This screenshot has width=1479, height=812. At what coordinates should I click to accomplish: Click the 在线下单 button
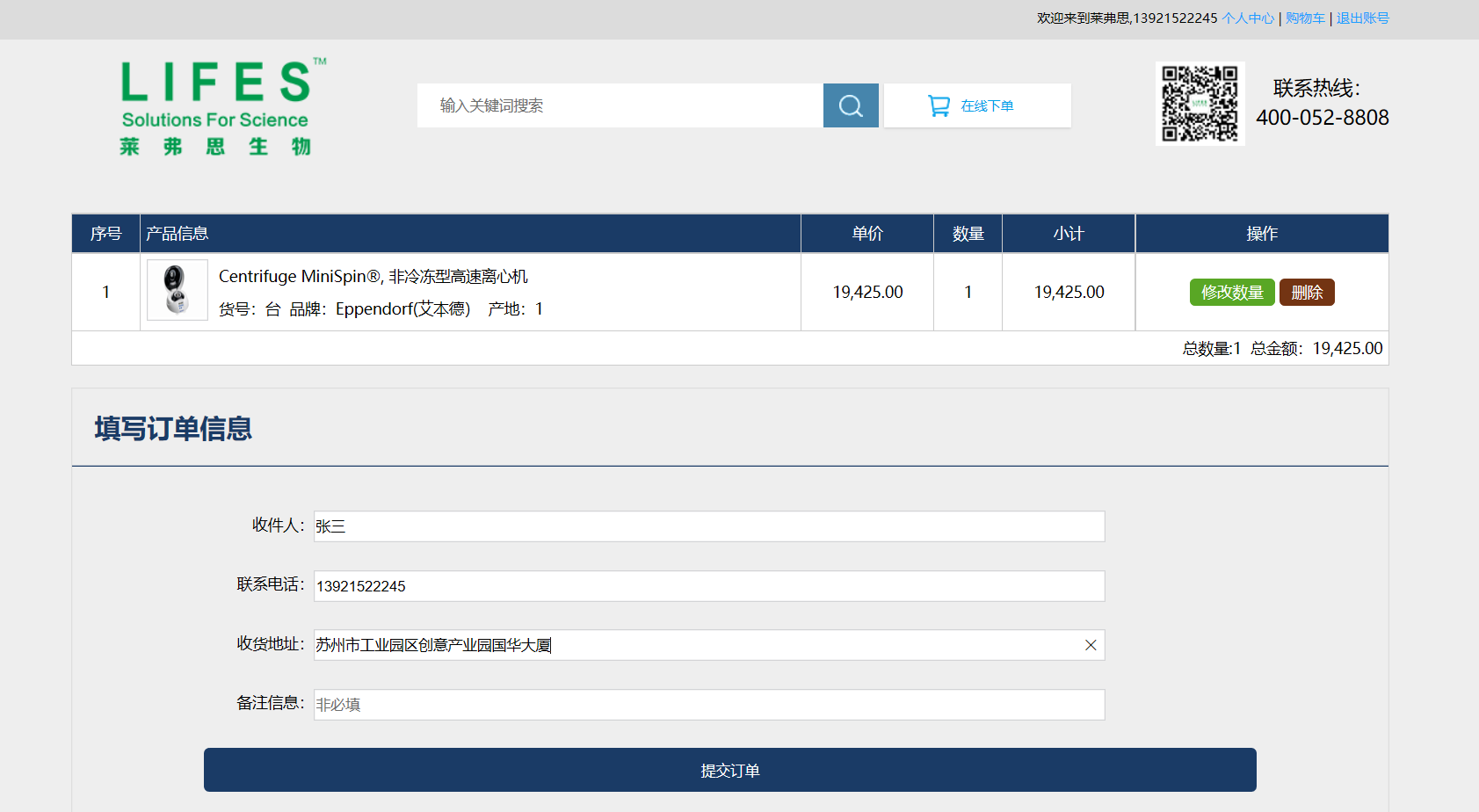point(977,105)
